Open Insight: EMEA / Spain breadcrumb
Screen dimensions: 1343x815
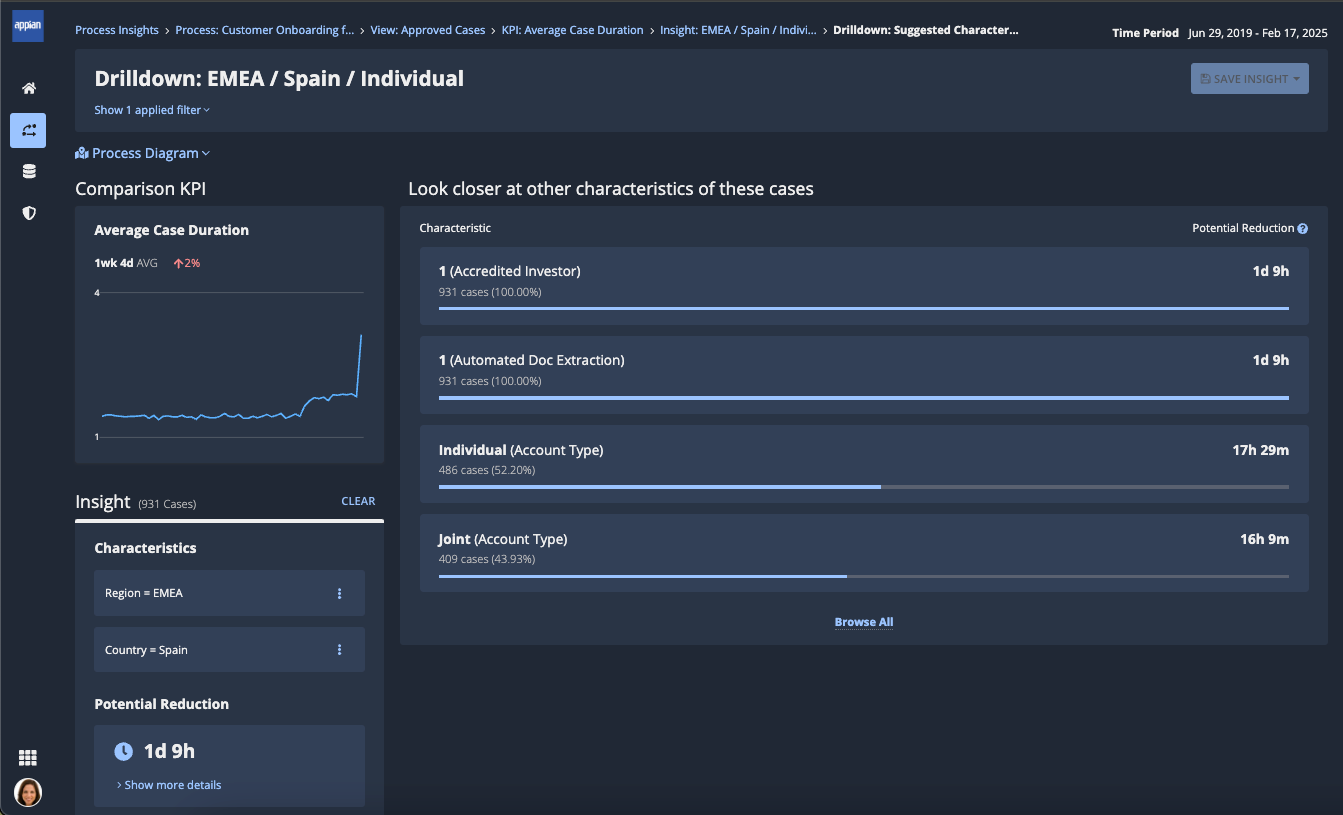739,30
